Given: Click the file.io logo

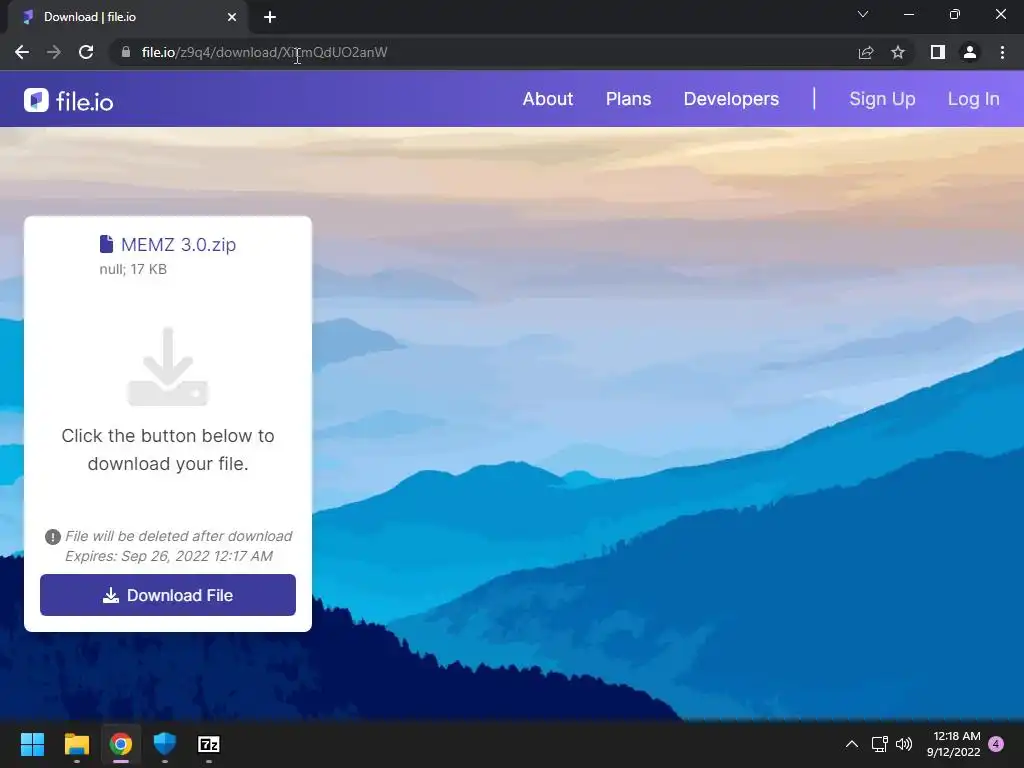Looking at the screenshot, I should pyautogui.click(x=69, y=101).
